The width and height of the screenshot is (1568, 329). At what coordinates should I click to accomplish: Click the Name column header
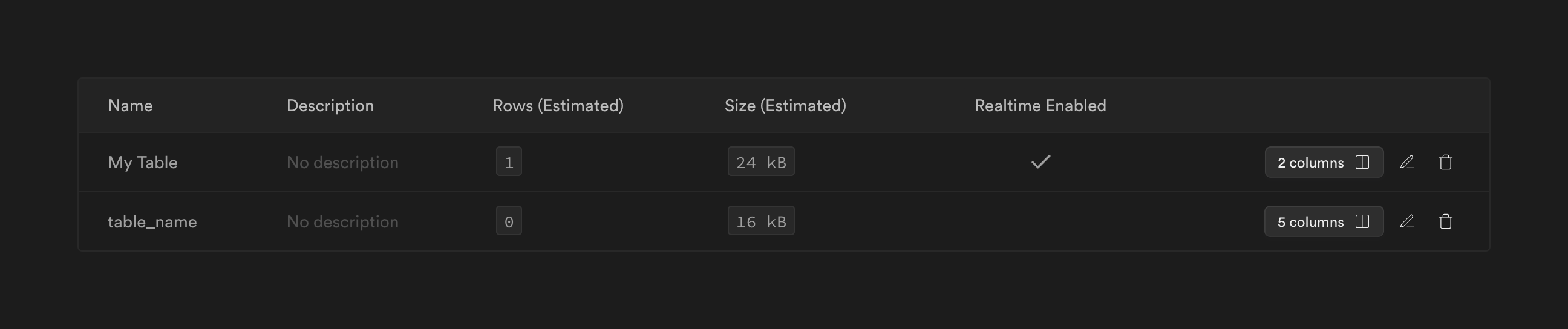130,106
